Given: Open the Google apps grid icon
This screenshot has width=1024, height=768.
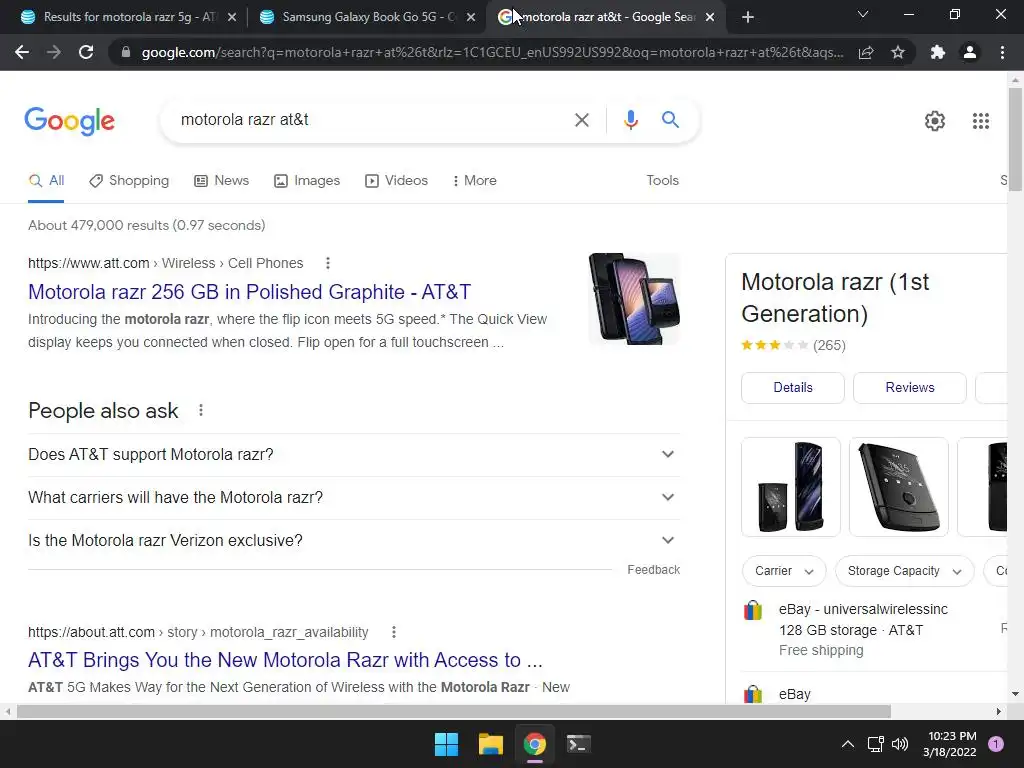Looking at the screenshot, I should 980,121.
